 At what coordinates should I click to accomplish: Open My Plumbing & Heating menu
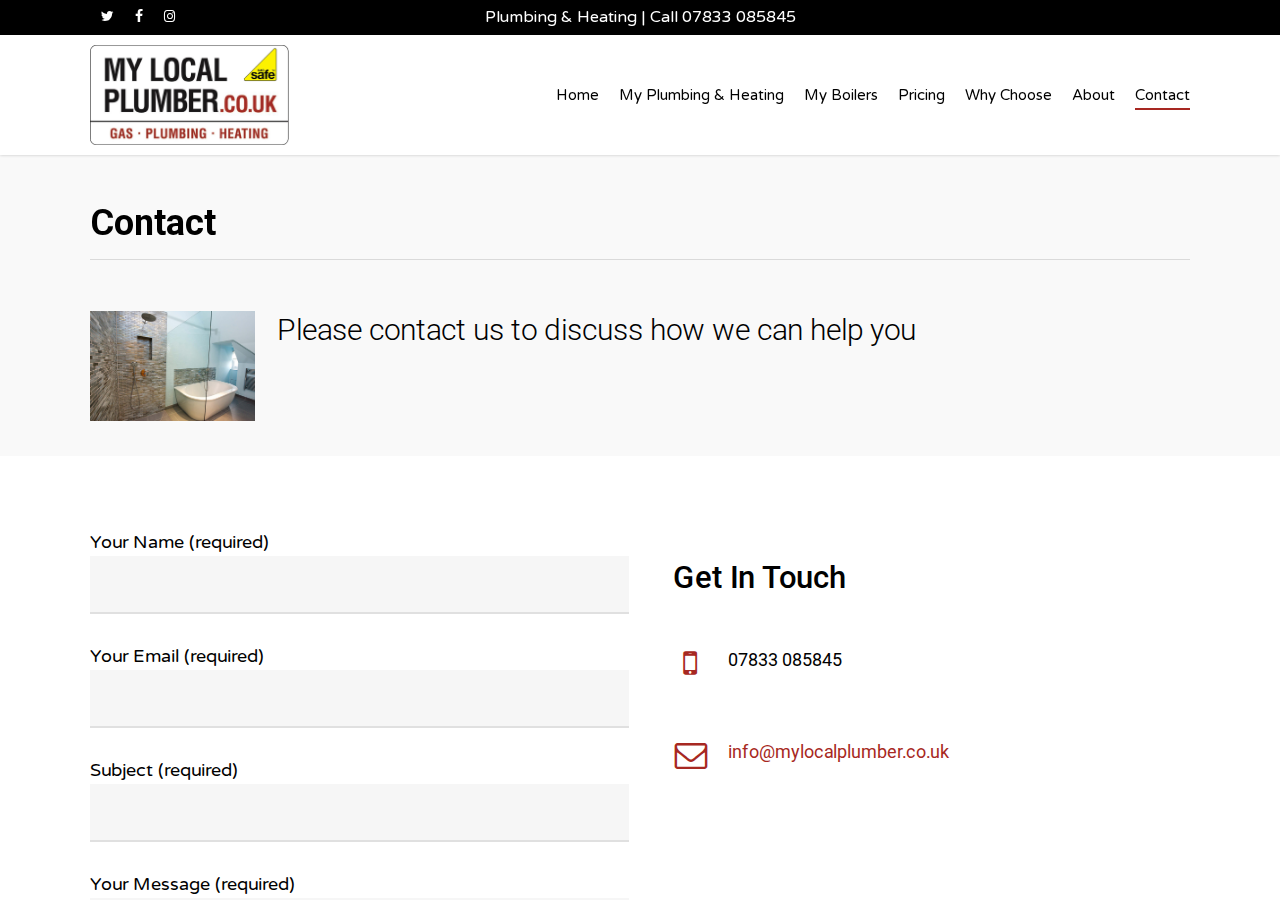point(701,95)
